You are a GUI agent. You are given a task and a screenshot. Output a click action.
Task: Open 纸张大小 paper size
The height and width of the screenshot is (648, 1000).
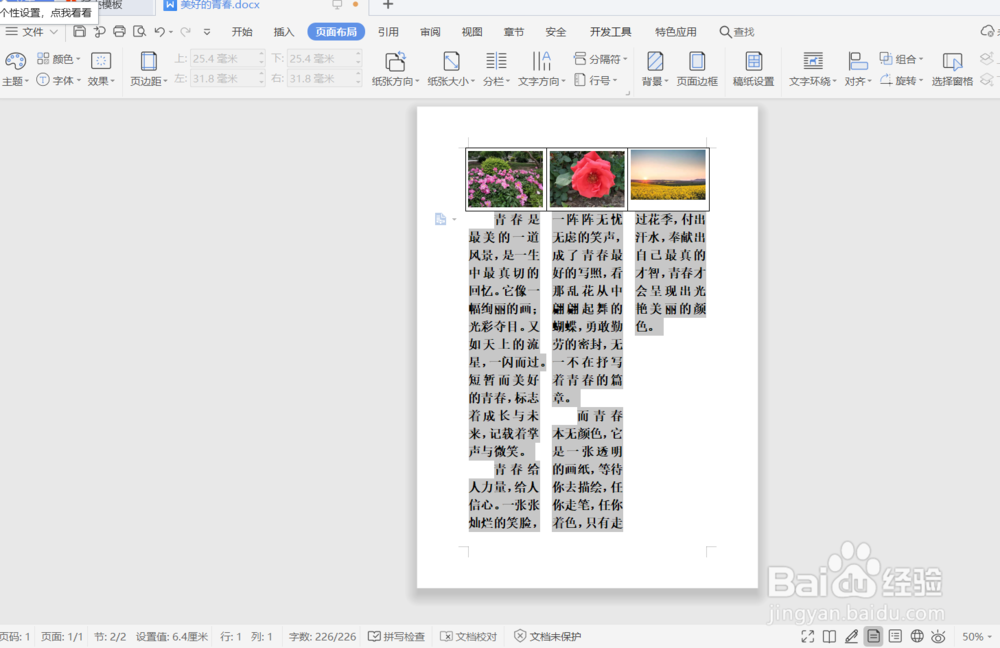pos(451,69)
